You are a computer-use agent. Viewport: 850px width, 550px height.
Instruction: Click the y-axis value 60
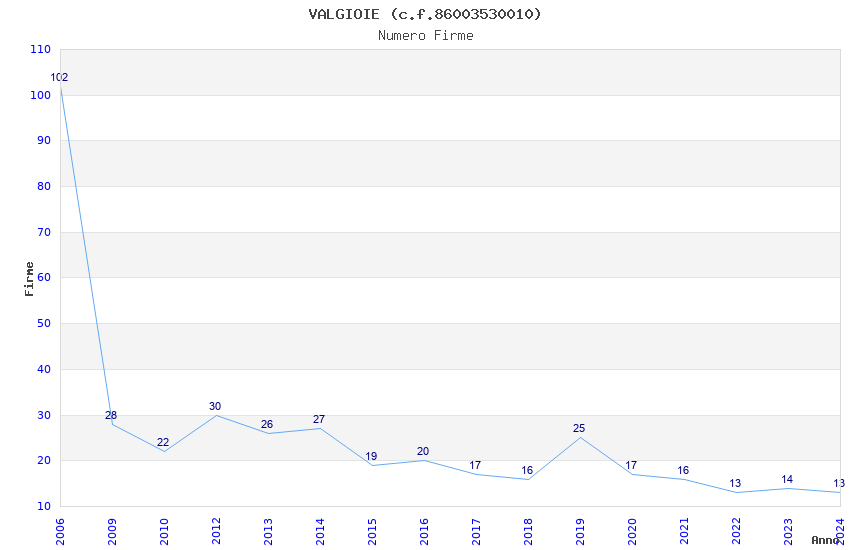pyautogui.click(x=43, y=277)
